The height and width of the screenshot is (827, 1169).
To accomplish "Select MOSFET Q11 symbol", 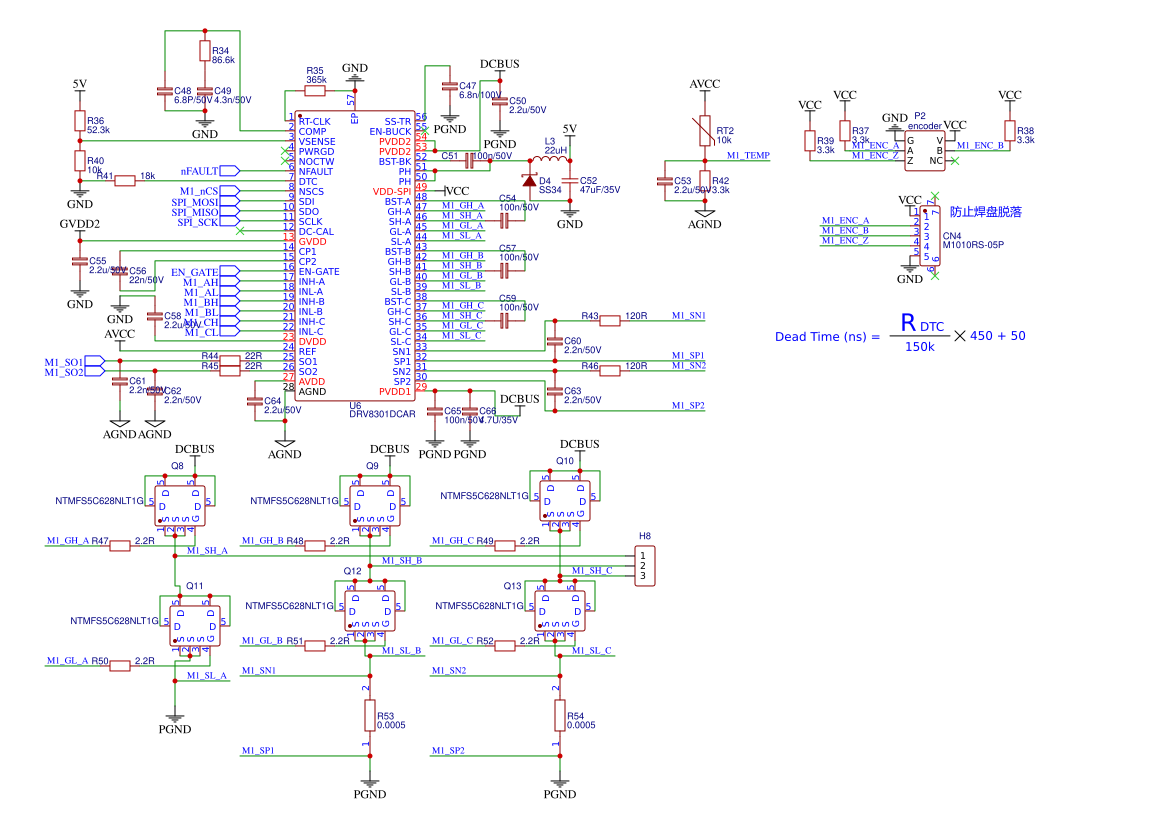I will coord(195,626).
